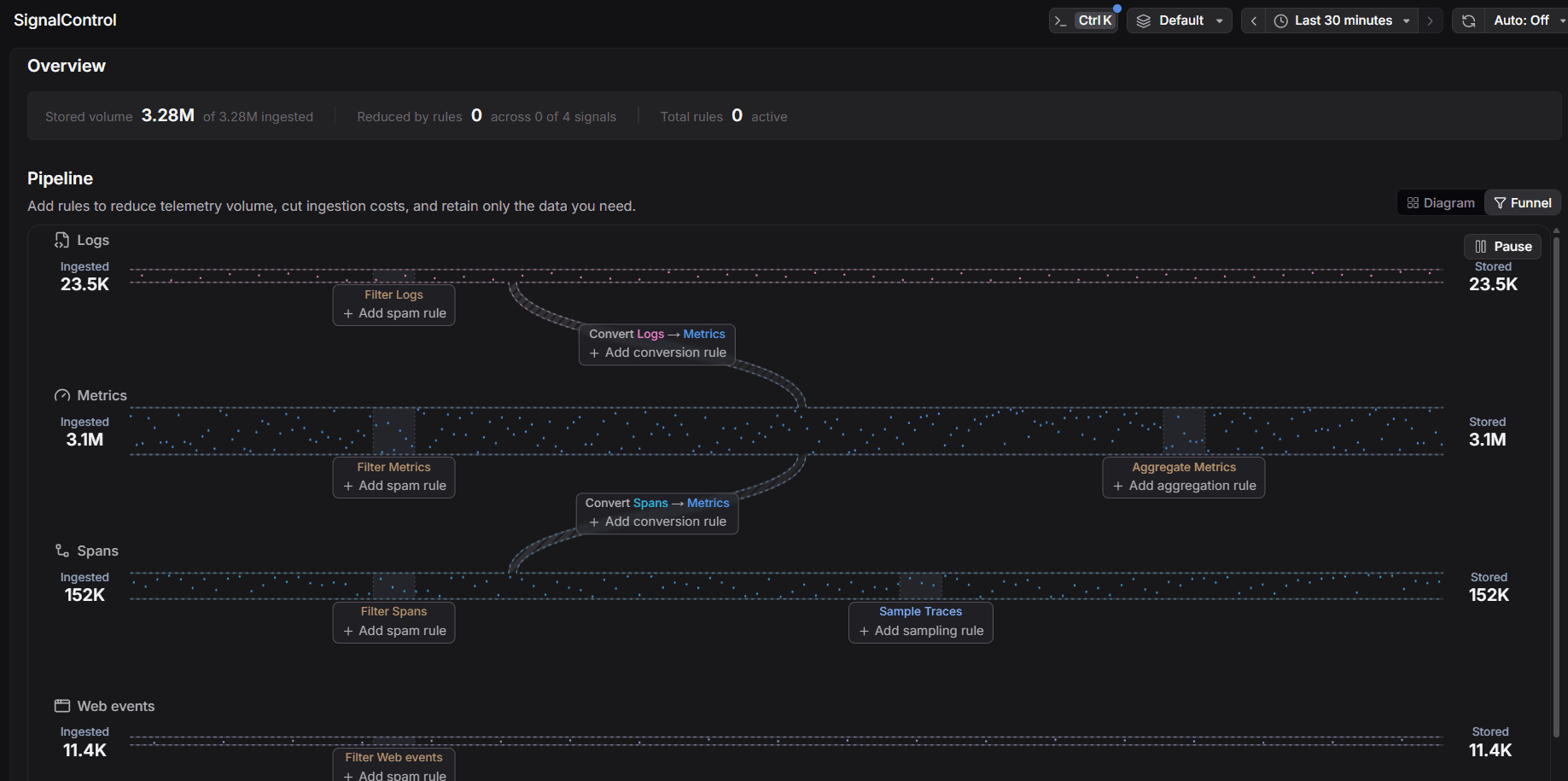This screenshot has width=1568, height=781.
Task: Click the Filter Web events label
Action: pos(393,757)
